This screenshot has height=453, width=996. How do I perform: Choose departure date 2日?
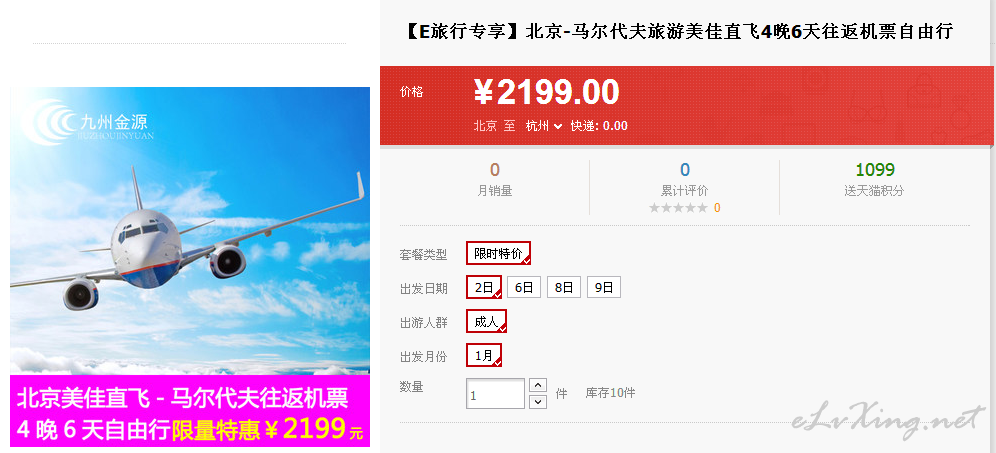(484, 287)
